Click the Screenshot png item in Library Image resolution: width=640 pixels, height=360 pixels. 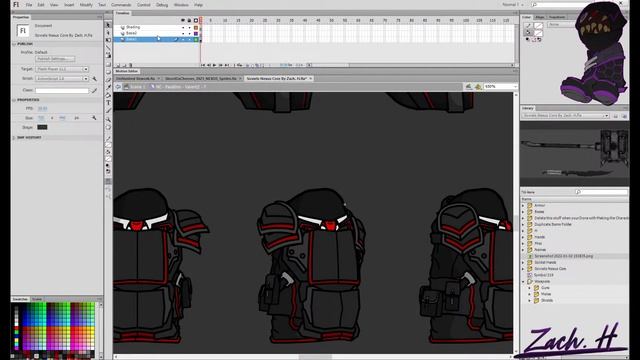point(564,256)
